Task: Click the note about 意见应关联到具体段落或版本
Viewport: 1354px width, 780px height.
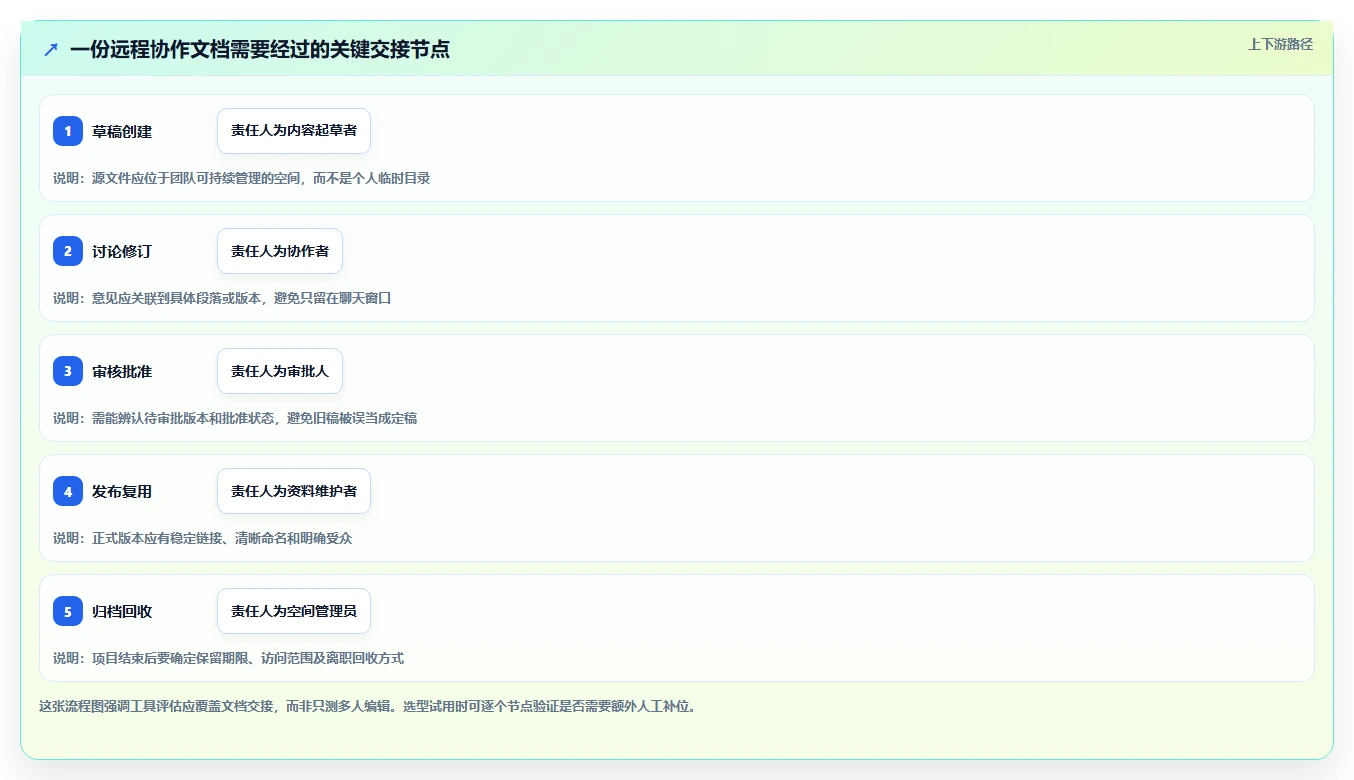Action: coord(222,298)
